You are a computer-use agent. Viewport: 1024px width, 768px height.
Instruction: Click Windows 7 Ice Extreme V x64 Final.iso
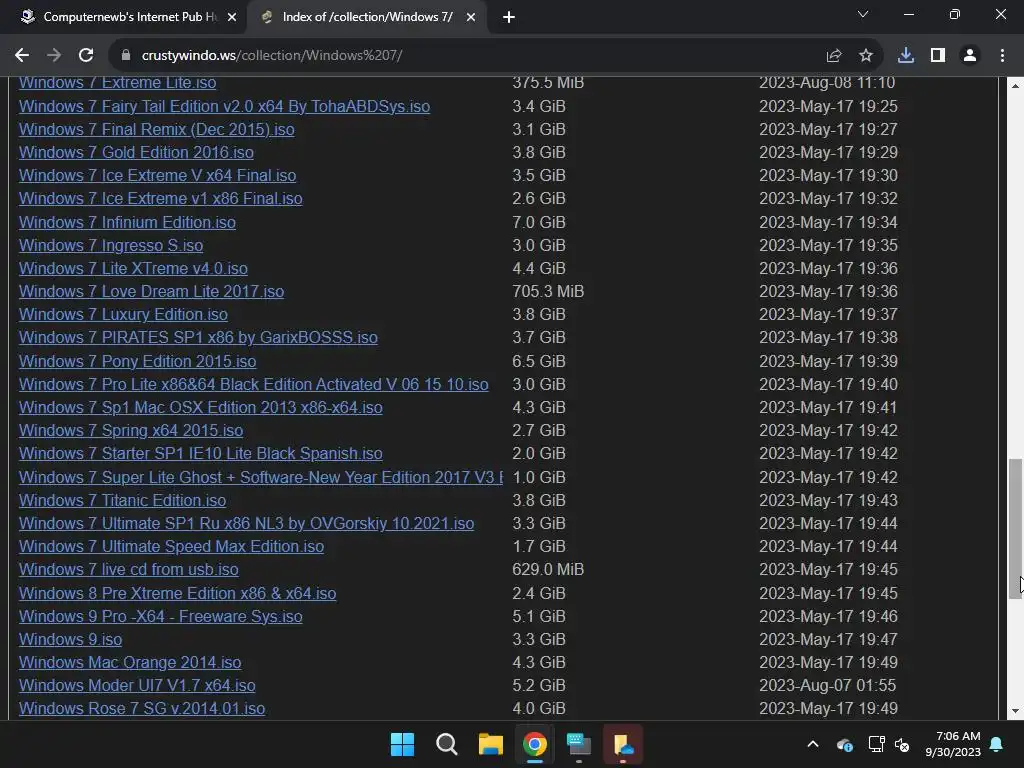click(x=157, y=176)
